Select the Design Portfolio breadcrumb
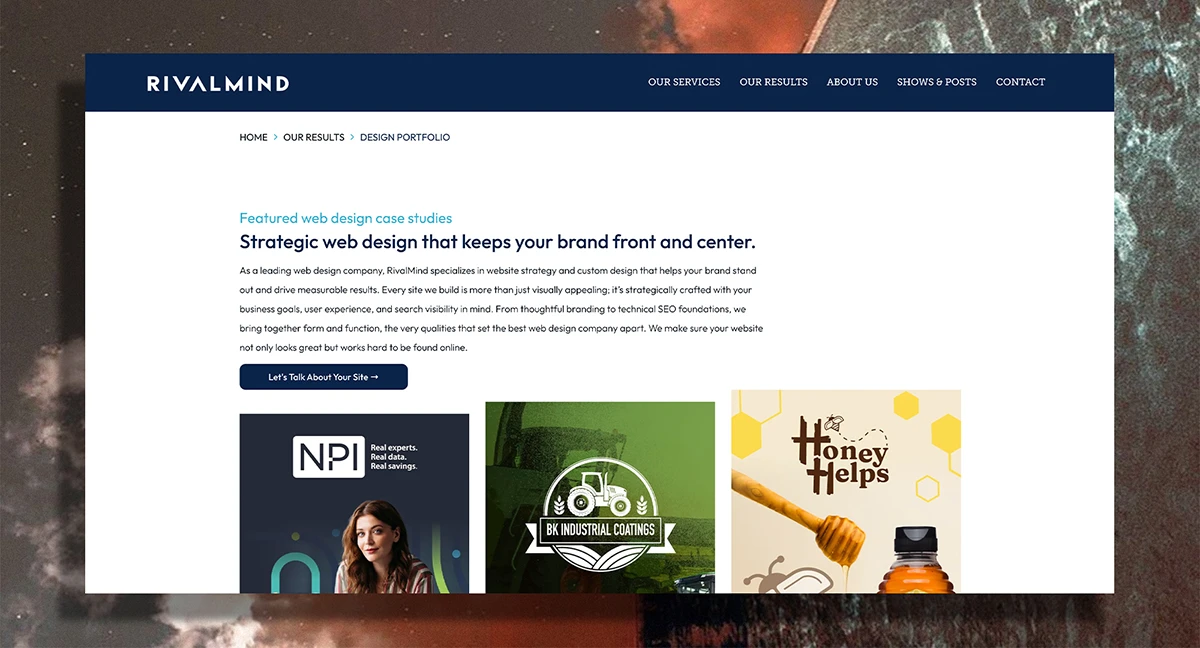Screen dimensions: 1200x648 (x=405, y=137)
